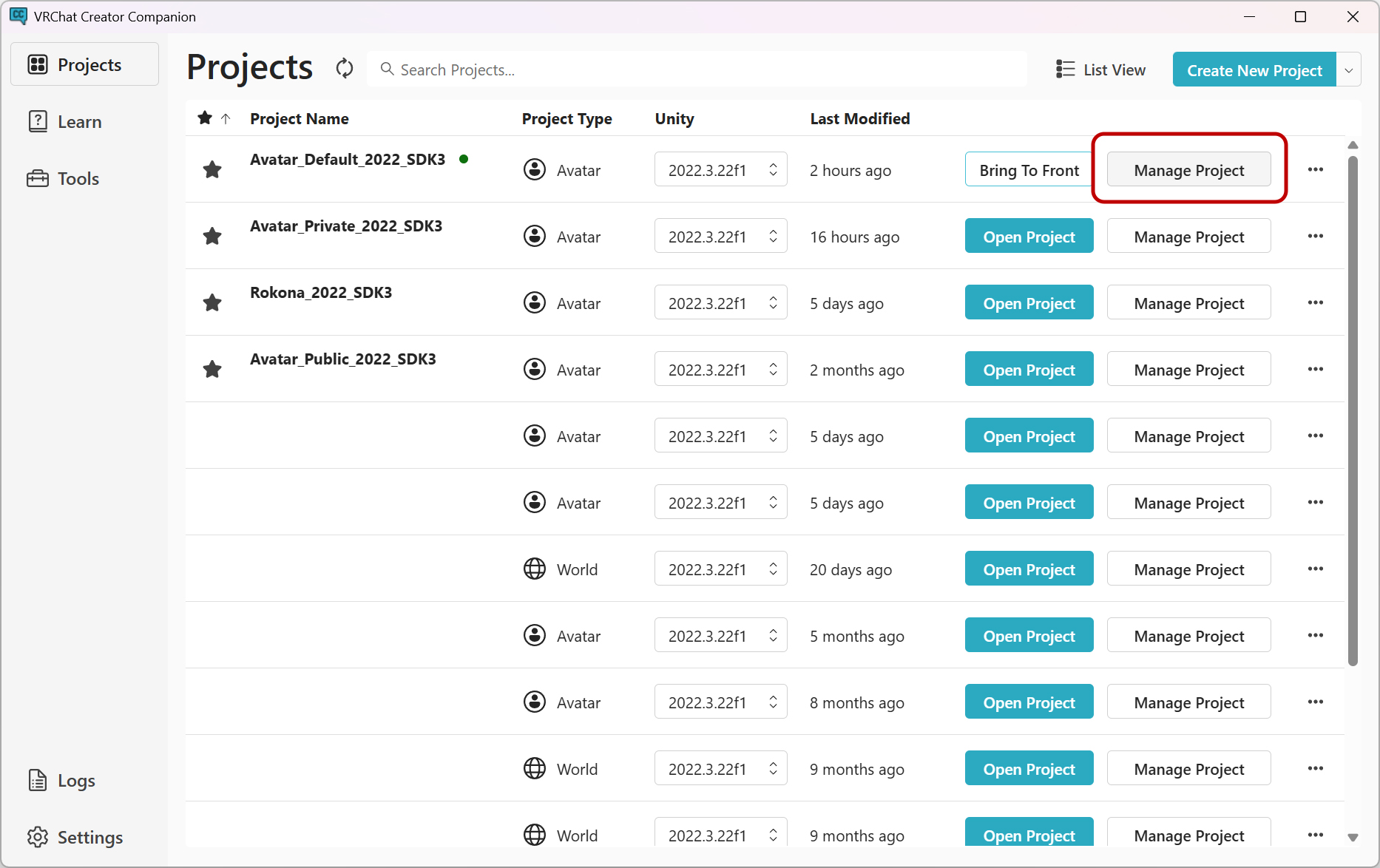Open more options for Avatar_Private_2022_SDK3

[x=1315, y=236]
